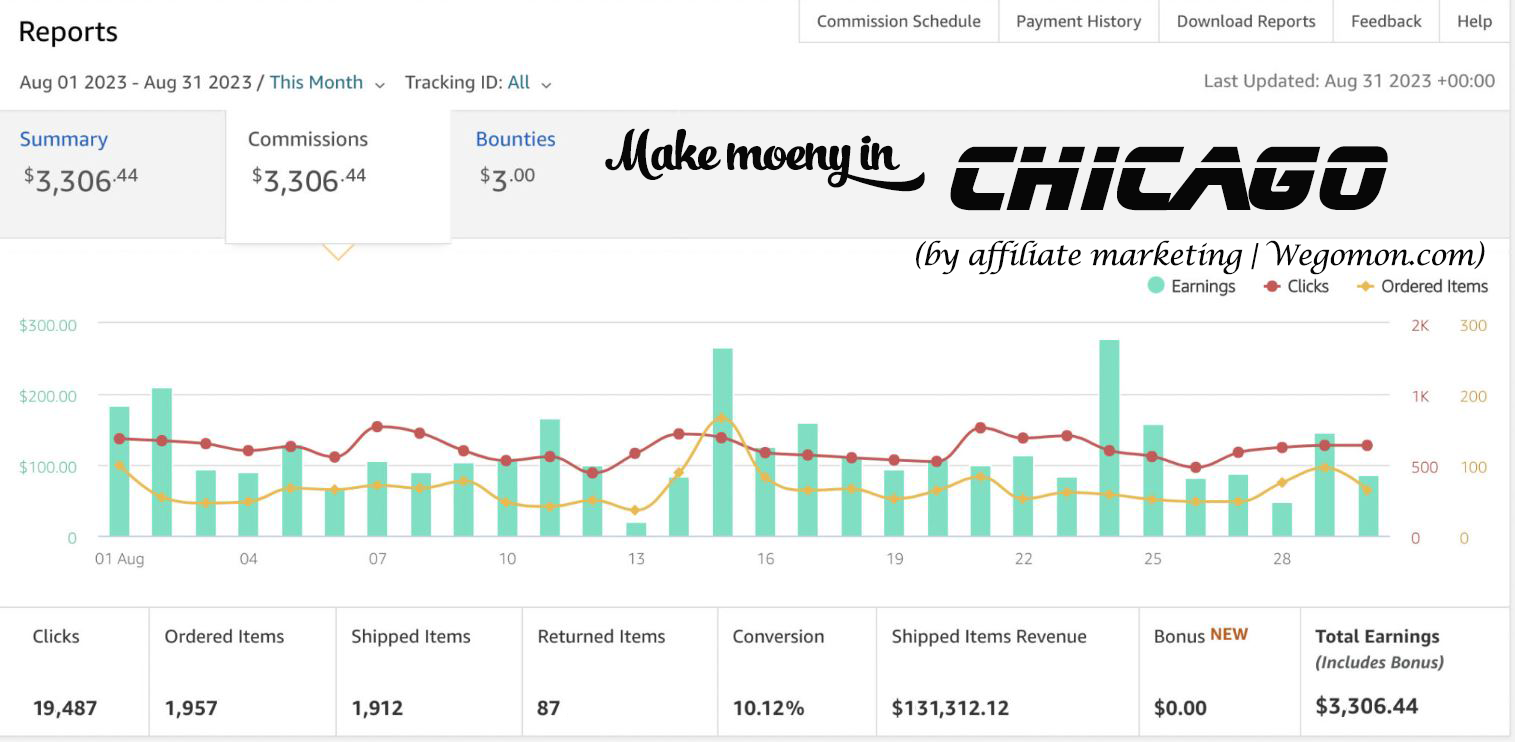Screen dimensions: 1515x742
Task: Open the Feedback tab
Action: (1386, 21)
